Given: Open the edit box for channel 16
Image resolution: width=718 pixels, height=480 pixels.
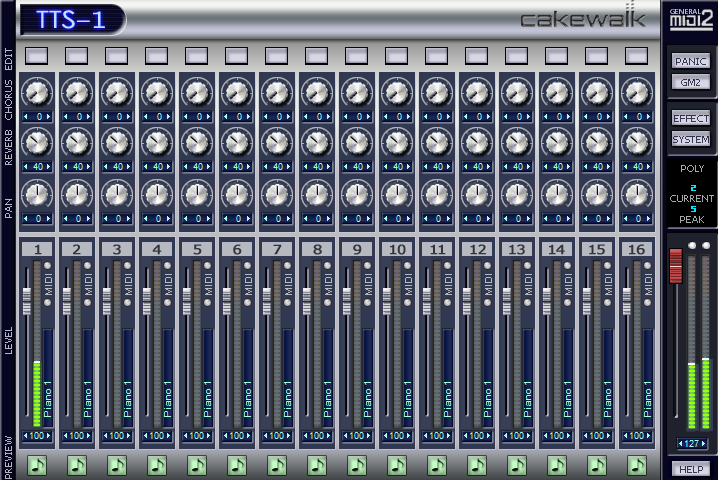Looking at the screenshot, I should pyautogui.click(x=636, y=56).
